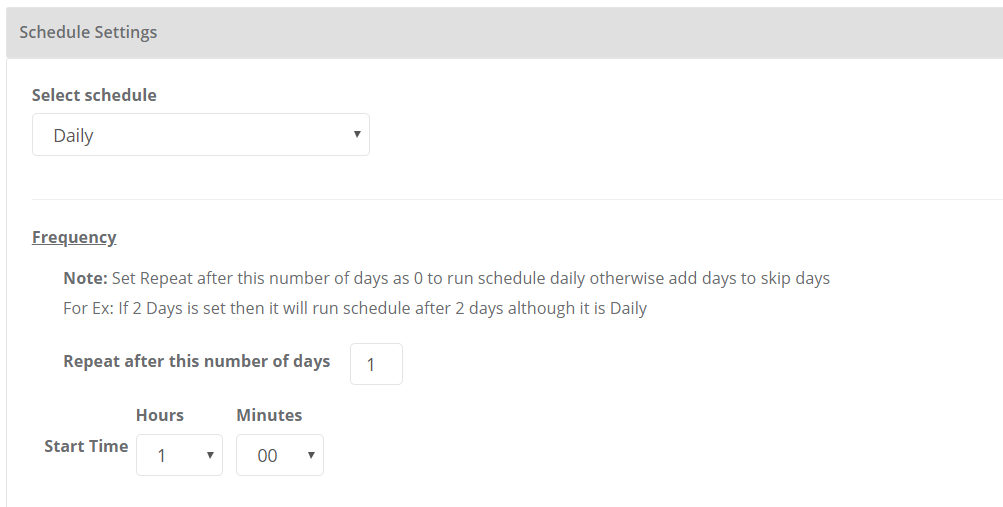Click the For Ex example description line

coord(355,308)
